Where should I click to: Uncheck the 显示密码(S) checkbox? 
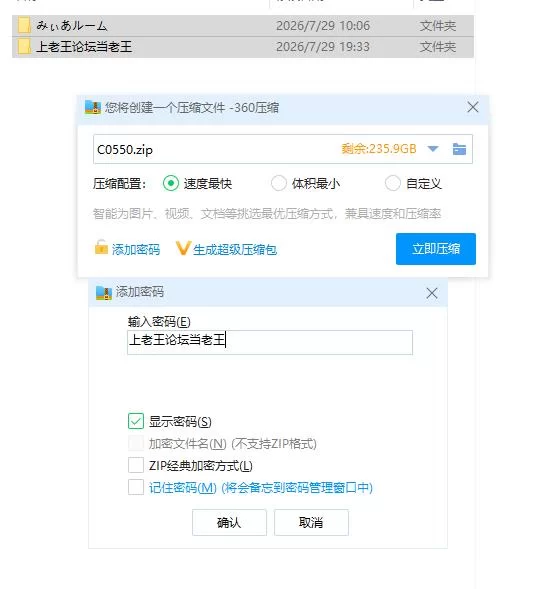click(x=136, y=421)
